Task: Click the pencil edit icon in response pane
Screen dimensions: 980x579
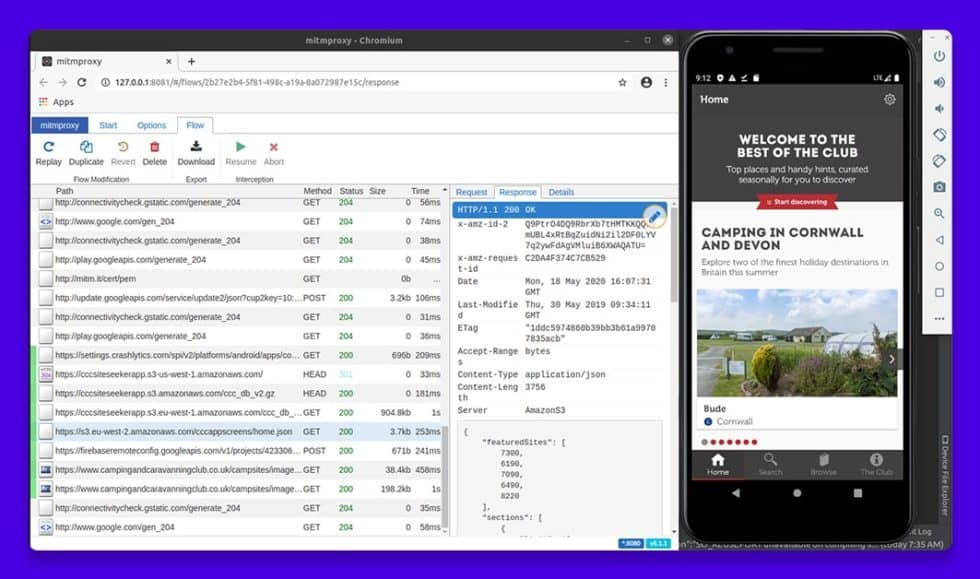Action: click(654, 216)
